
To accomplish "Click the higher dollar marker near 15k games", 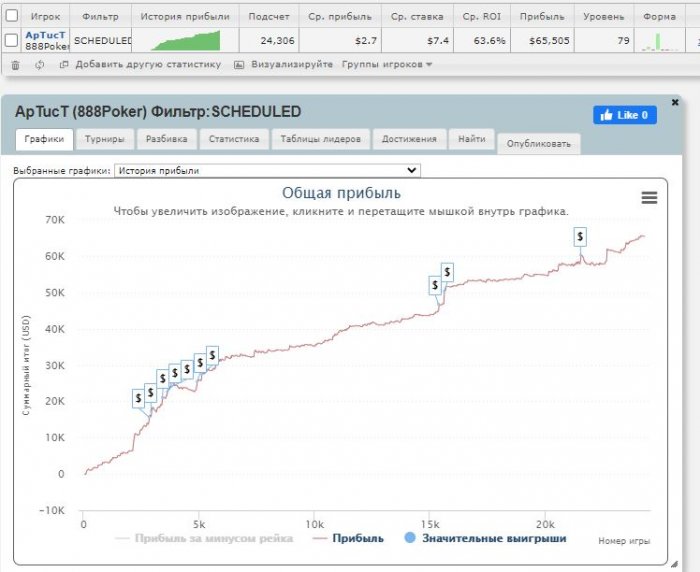I will 447,272.
